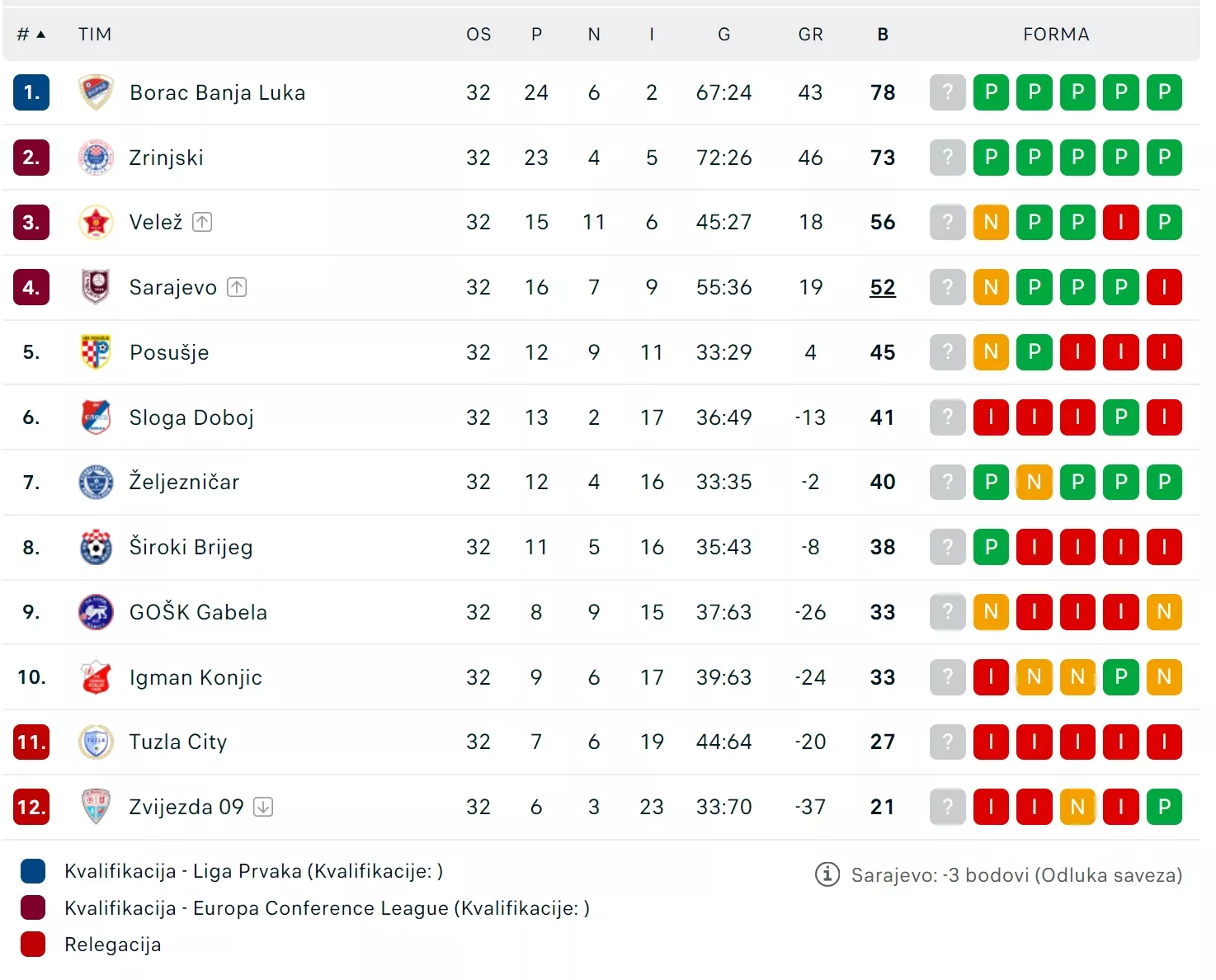Click Sarajevo's underlined 52 points value
1216x980 pixels.
pyautogui.click(x=883, y=287)
